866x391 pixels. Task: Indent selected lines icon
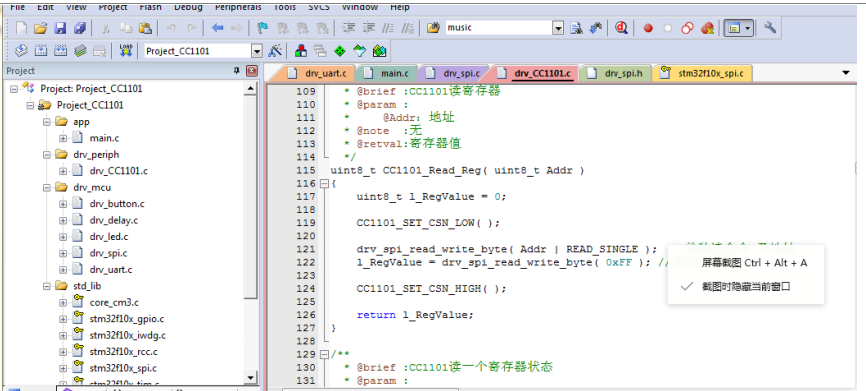pyautogui.click(x=348, y=28)
